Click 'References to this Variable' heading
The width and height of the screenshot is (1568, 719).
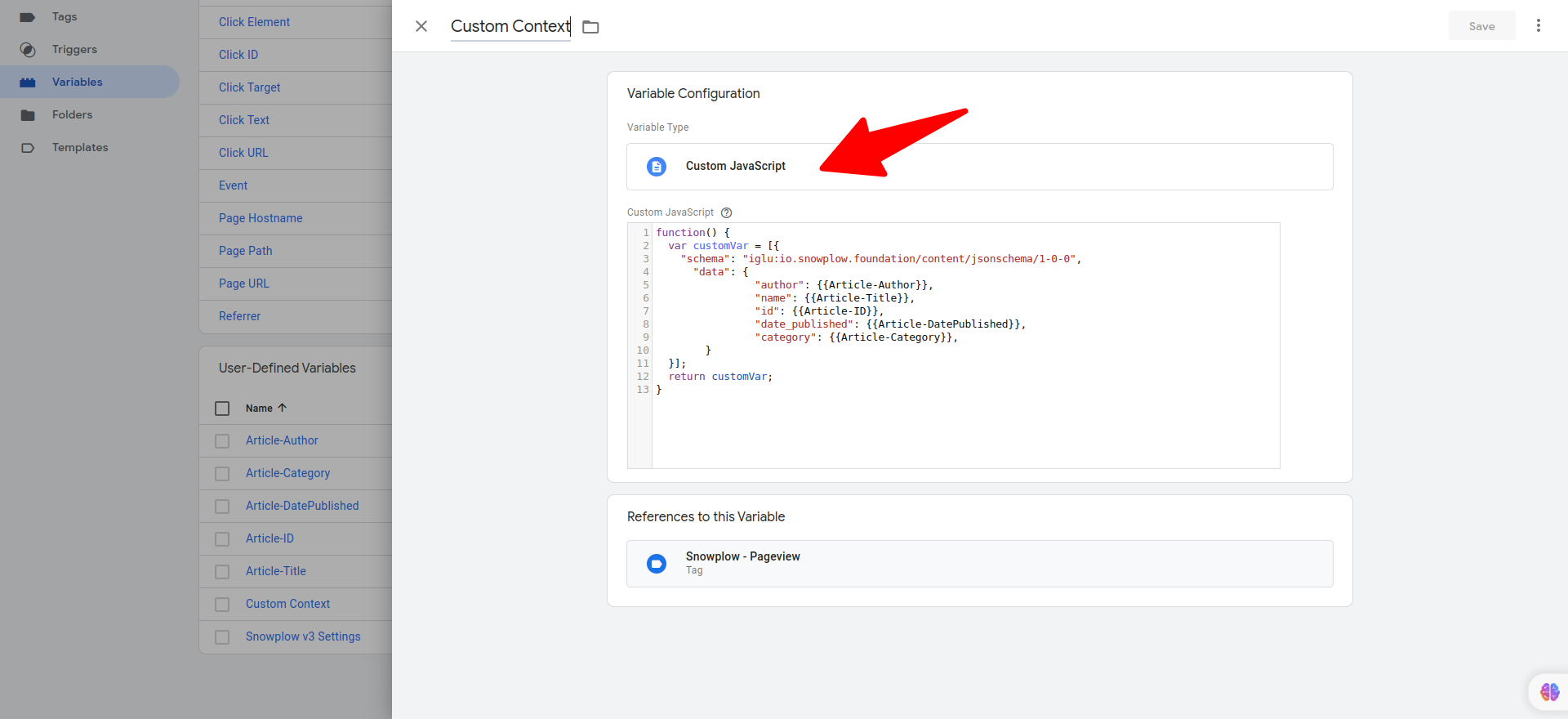point(706,516)
